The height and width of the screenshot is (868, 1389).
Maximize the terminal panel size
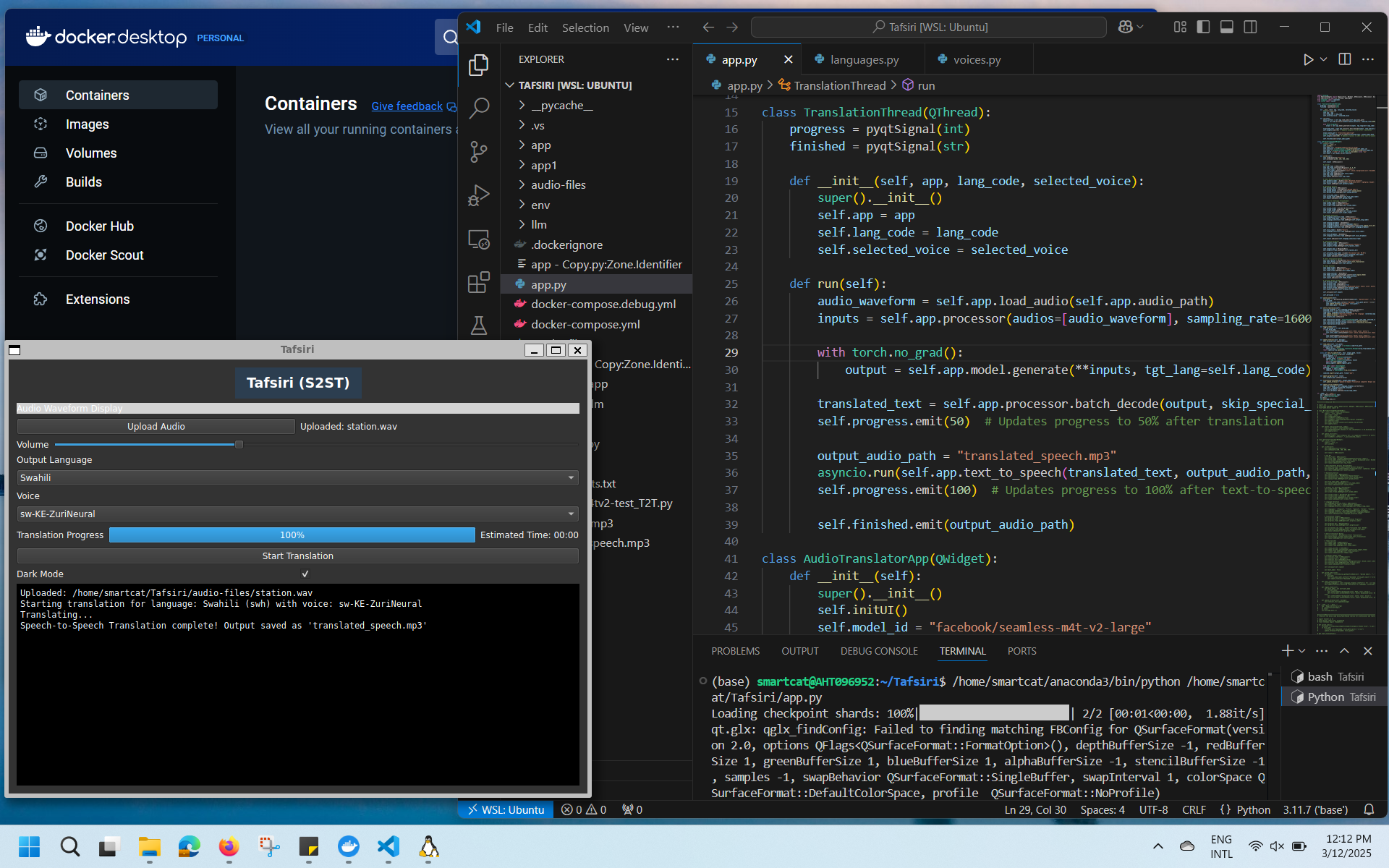(x=1344, y=651)
